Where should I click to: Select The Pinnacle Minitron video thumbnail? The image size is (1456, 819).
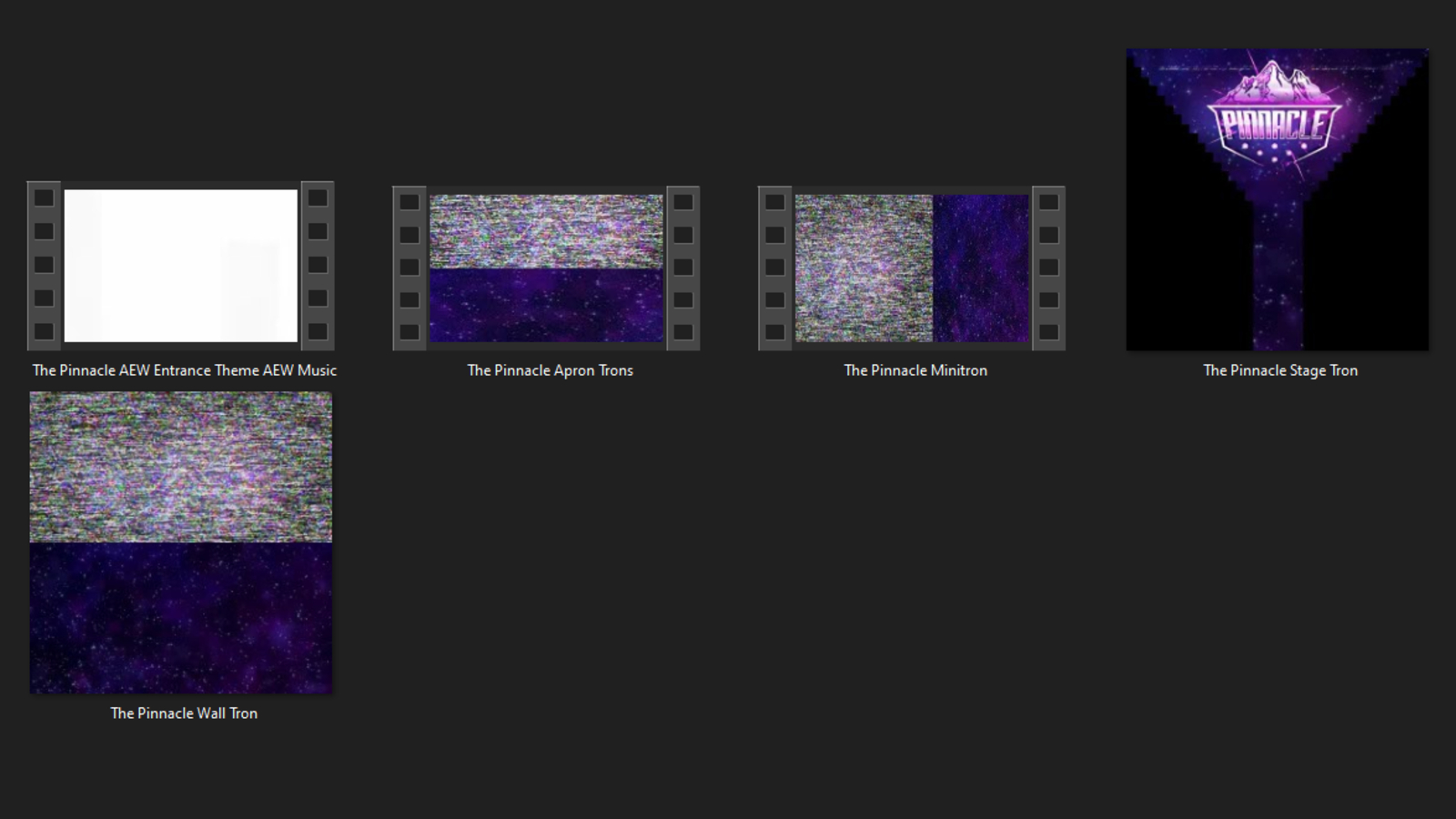click(912, 268)
